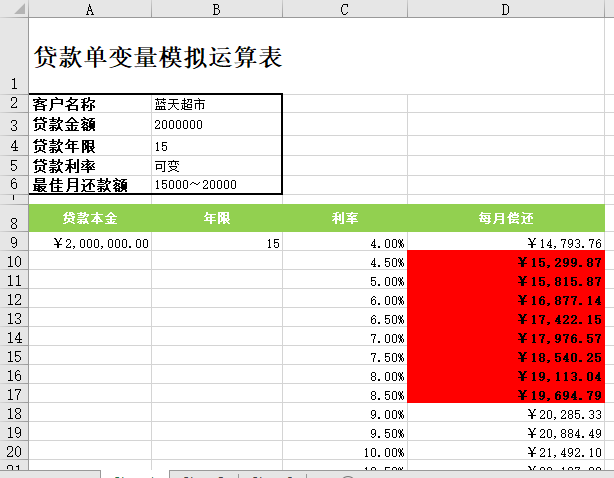
Task: Select the cell with ￥2,000,000.00
Action: [90, 243]
